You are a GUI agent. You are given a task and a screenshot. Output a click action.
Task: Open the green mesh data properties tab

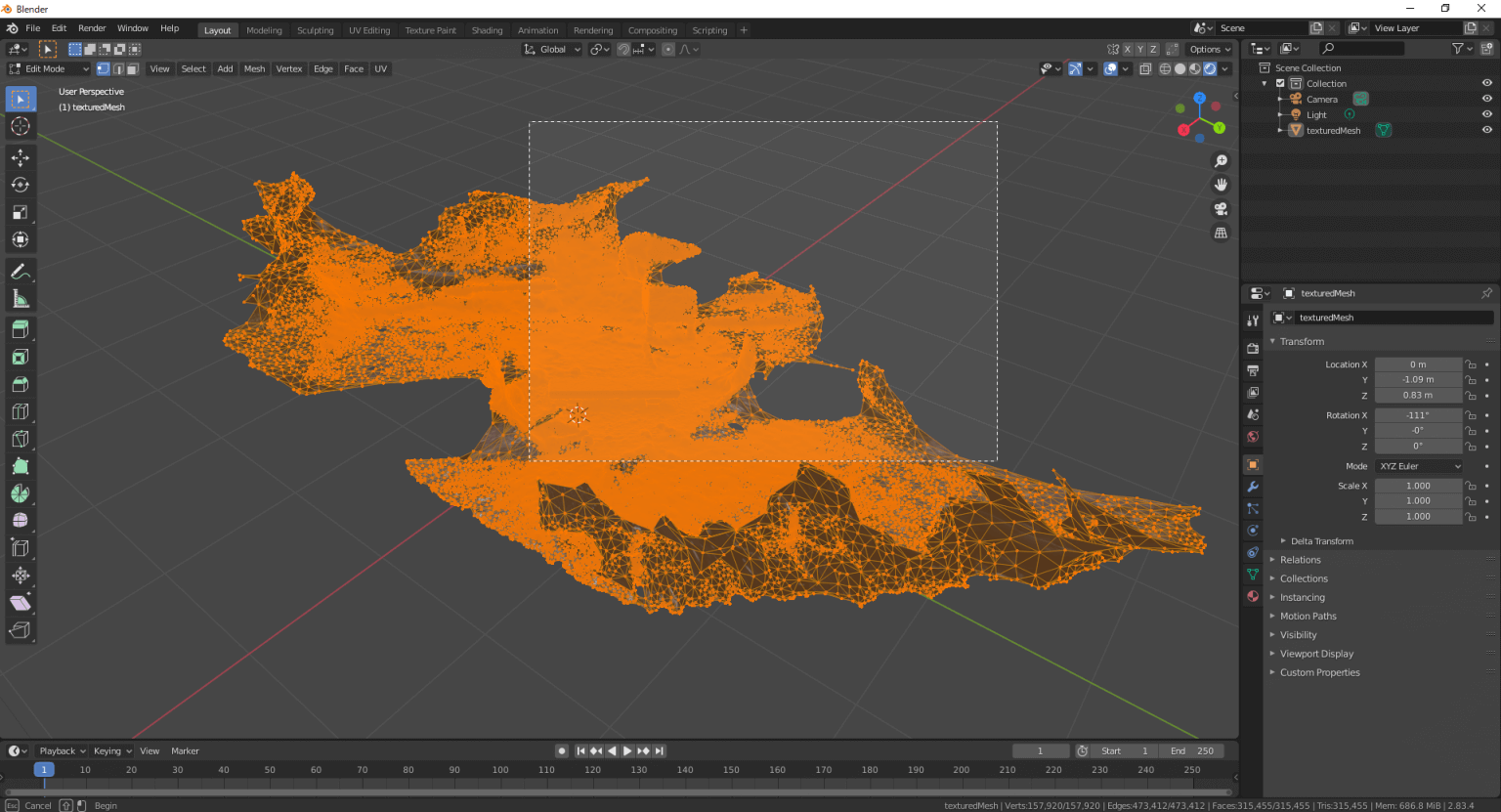pyautogui.click(x=1252, y=575)
